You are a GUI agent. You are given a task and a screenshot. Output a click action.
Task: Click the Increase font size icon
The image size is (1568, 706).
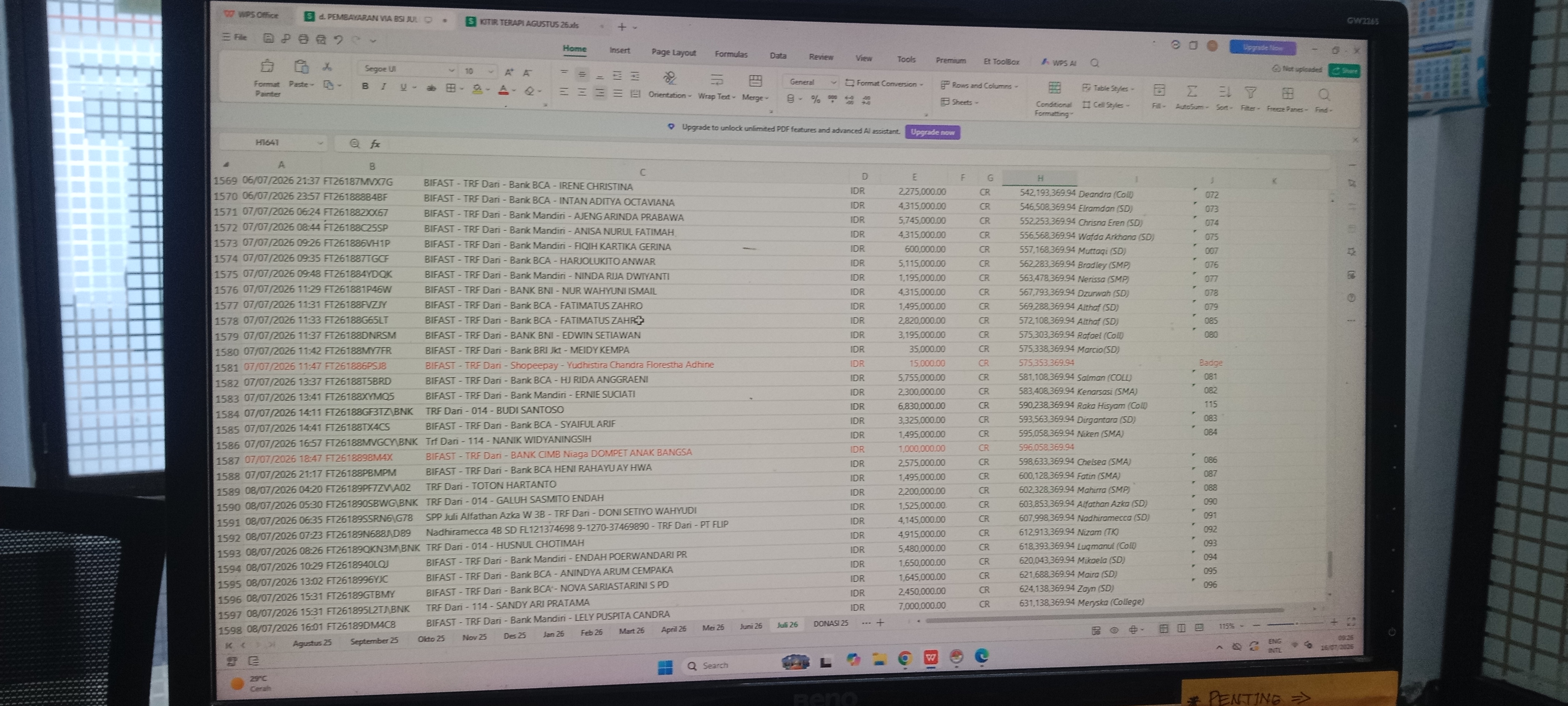(x=509, y=72)
